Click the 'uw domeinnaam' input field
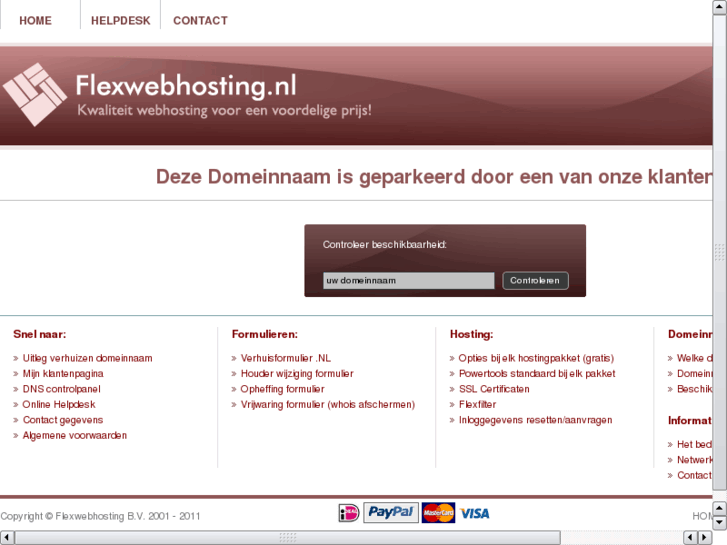 408,281
